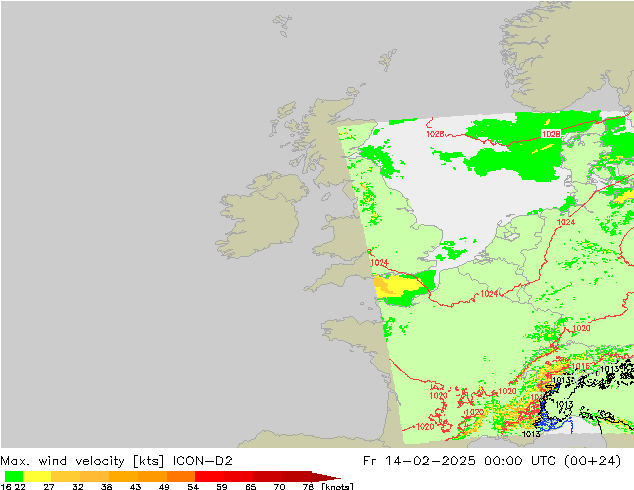Click the '[knots]' unit label in legend
This screenshot has height=490, width=634.
click(x=337, y=486)
